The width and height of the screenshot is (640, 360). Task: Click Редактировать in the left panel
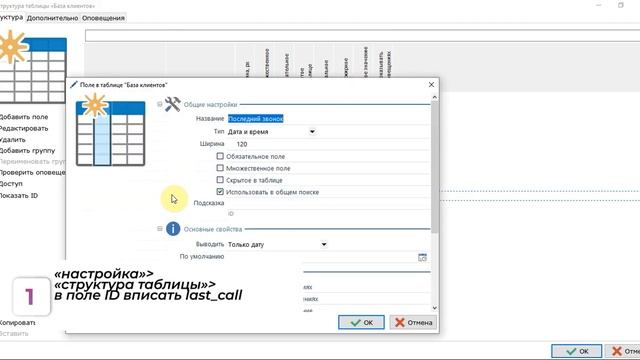pyautogui.click(x=24, y=128)
